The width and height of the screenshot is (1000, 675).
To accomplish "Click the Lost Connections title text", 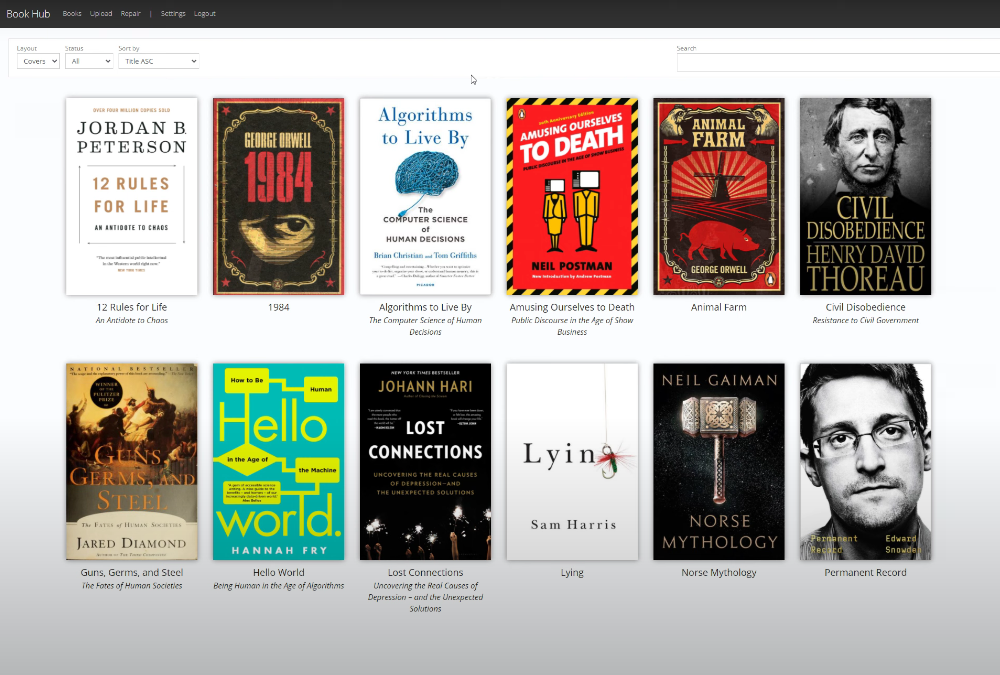I will point(425,573).
